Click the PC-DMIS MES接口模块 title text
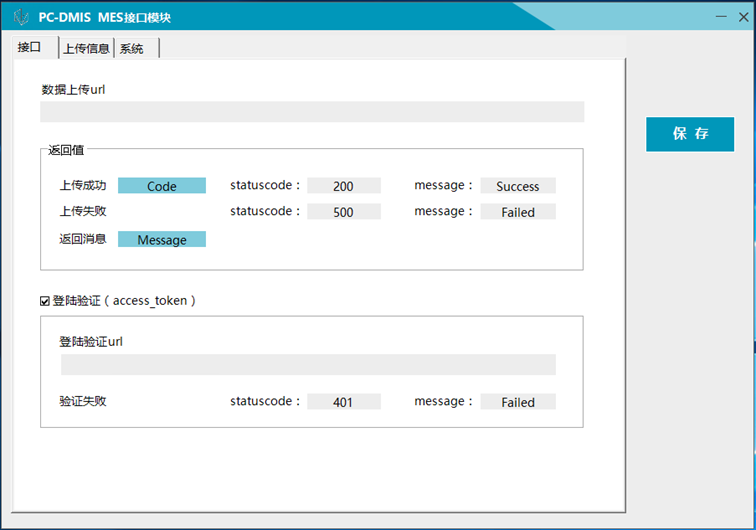Image resolution: width=756 pixels, height=530 pixels. tap(104, 17)
